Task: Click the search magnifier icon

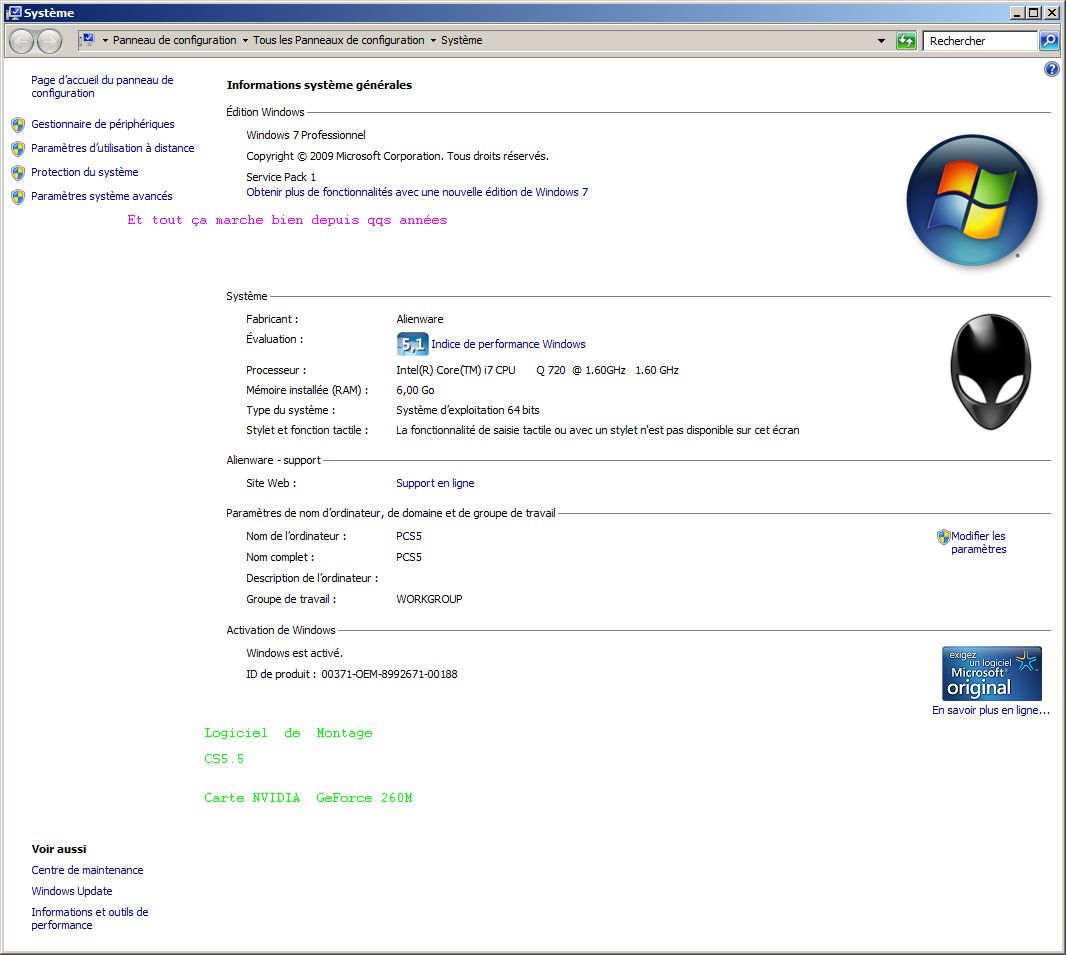Action: click(1049, 41)
